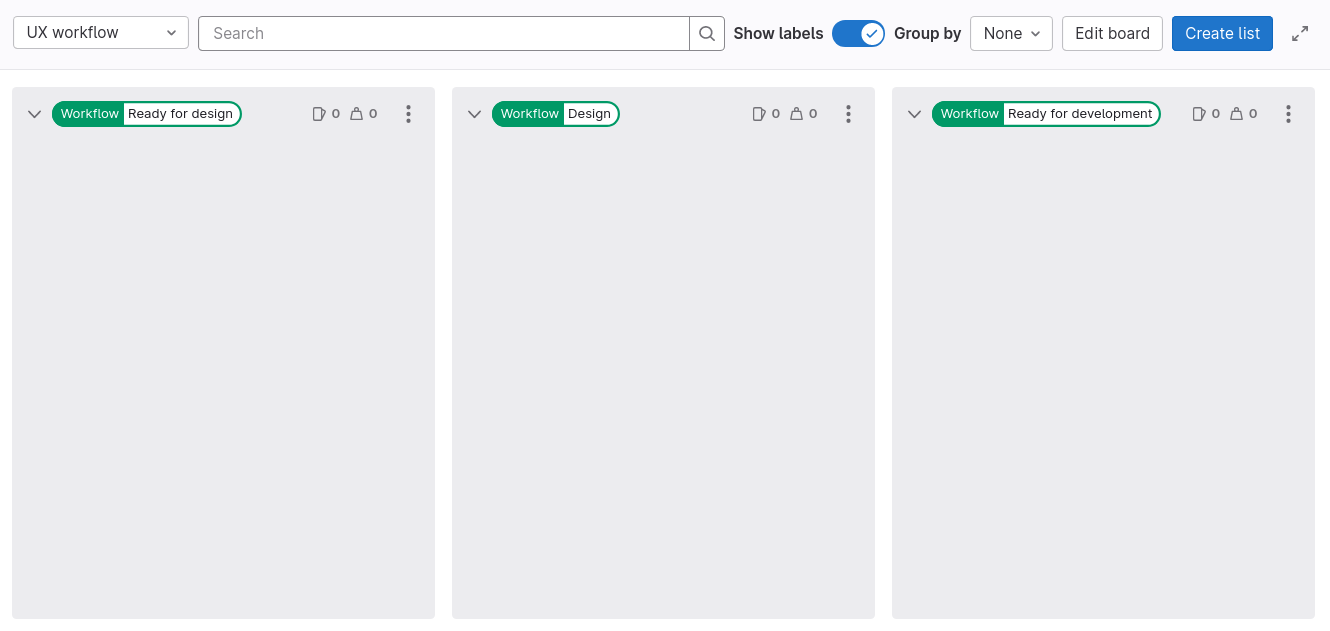Screen dimensions: 1330x631
Task: Click the Edit board button
Action: [1112, 33]
